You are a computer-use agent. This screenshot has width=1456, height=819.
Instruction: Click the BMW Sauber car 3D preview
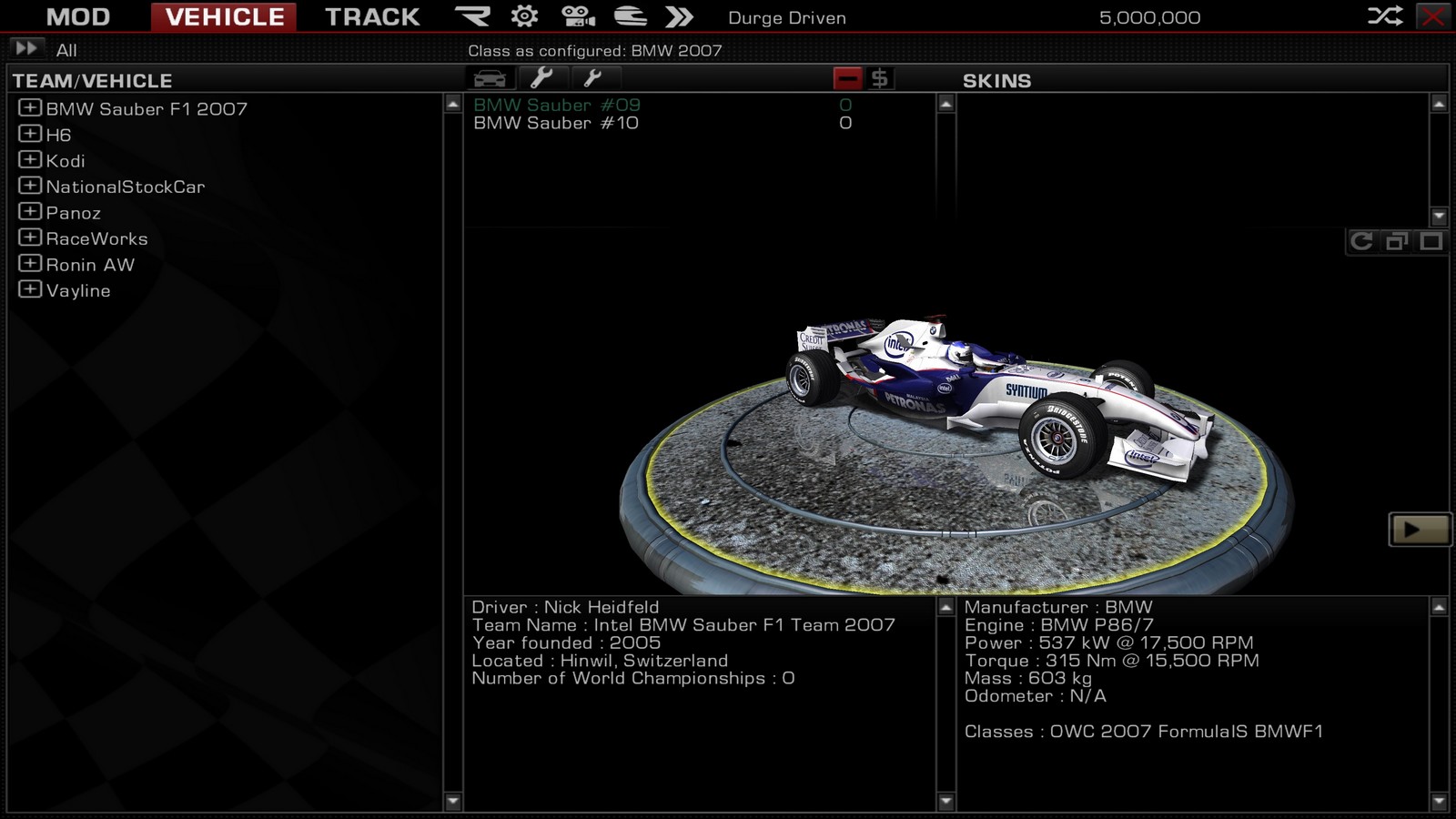[999, 398]
